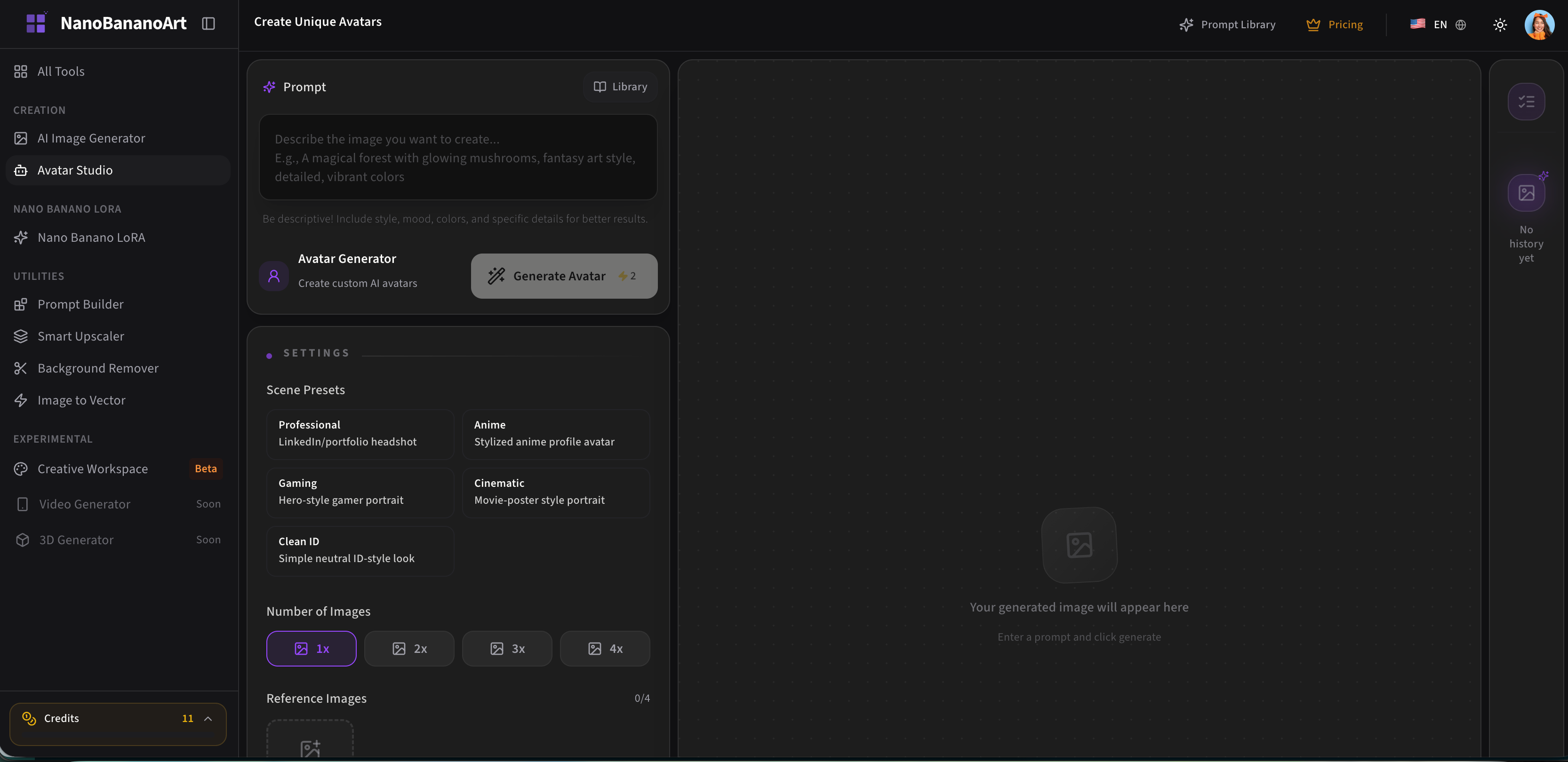Open the task checklist panel on the right

[1526, 101]
